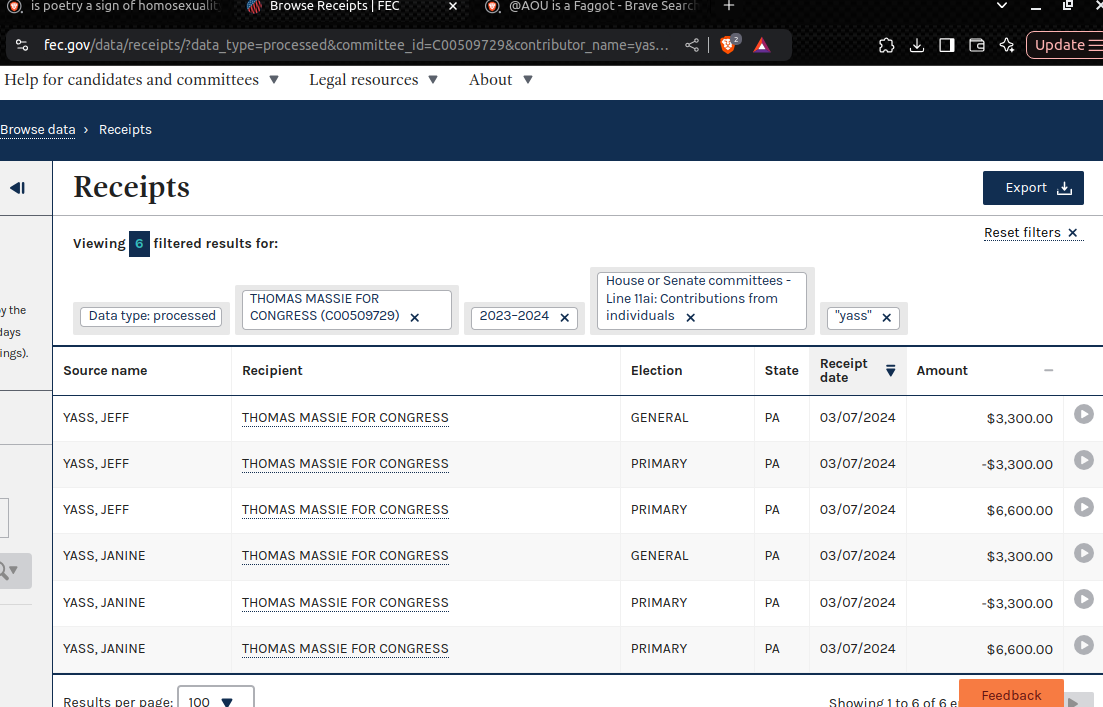This screenshot has height=707, width=1103.
Task: Expand the Legal resources menu
Action: (x=373, y=80)
